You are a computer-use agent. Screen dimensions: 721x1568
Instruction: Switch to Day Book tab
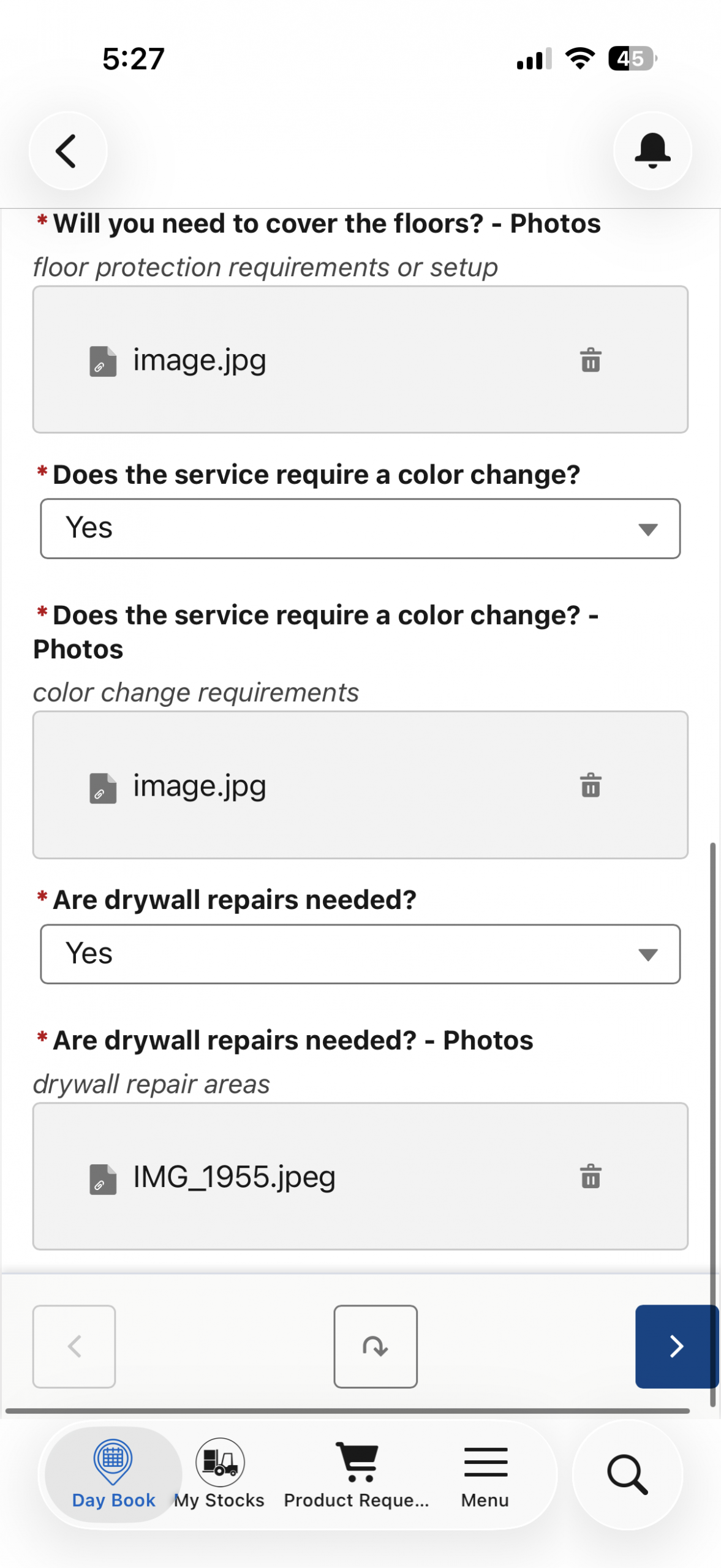(113, 1475)
